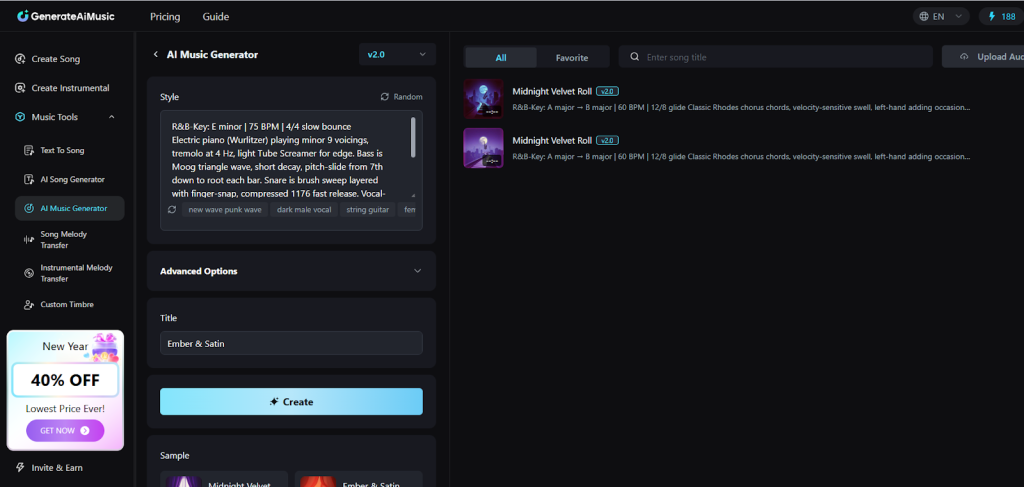Click the Random style icon
This screenshot has height=487, width=1024.
pos(385,97)
